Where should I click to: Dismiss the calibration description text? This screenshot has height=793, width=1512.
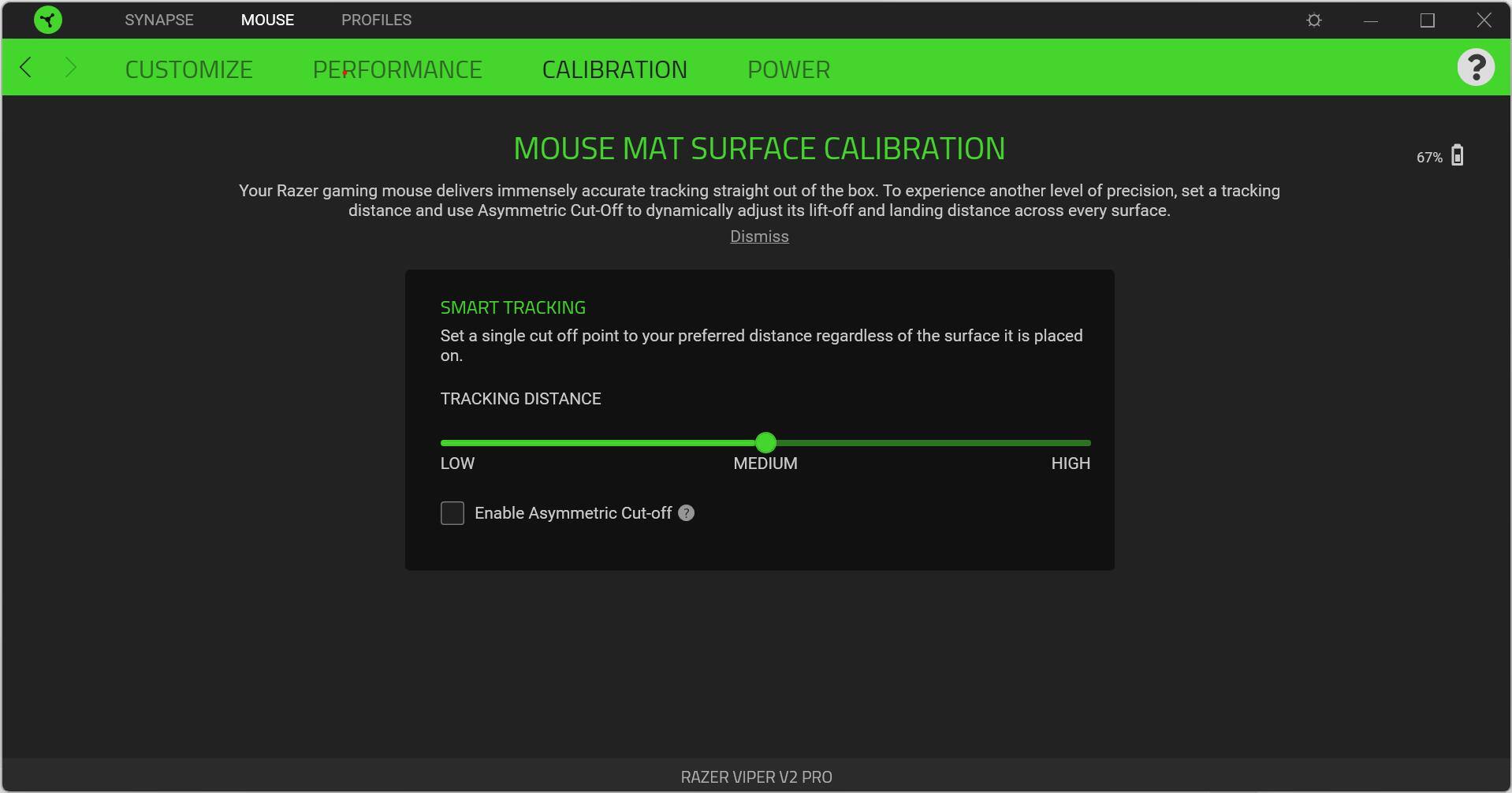[x=758, y=236]
